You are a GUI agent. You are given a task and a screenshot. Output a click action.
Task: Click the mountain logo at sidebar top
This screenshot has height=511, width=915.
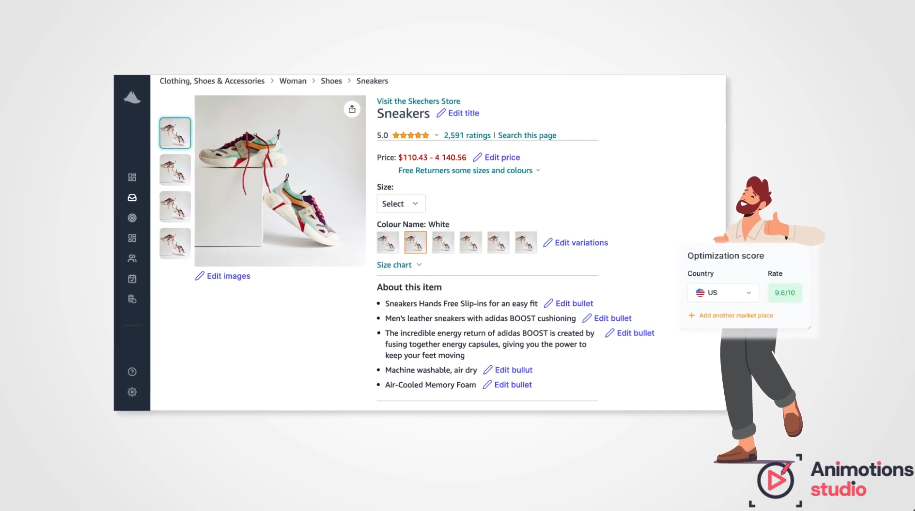click(132, 97)
